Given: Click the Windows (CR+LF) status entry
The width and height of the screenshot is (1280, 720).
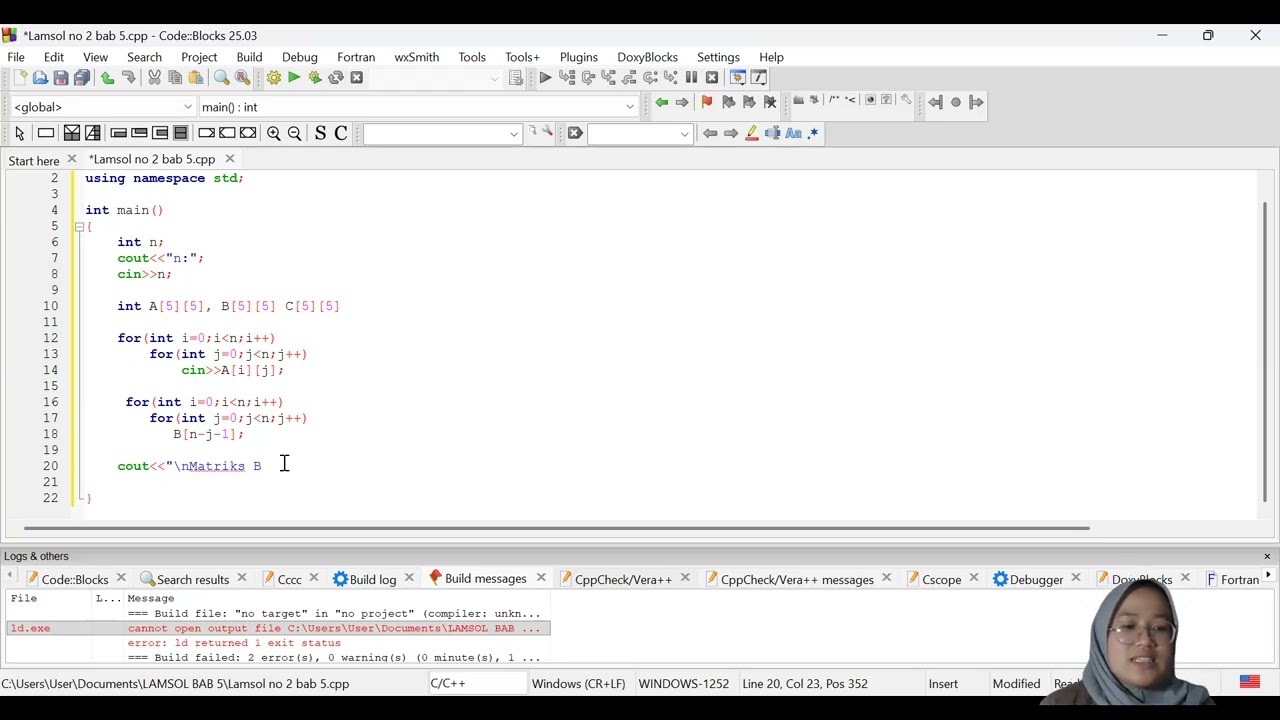Looking at the screenshot, I should [x=578, y=684].
